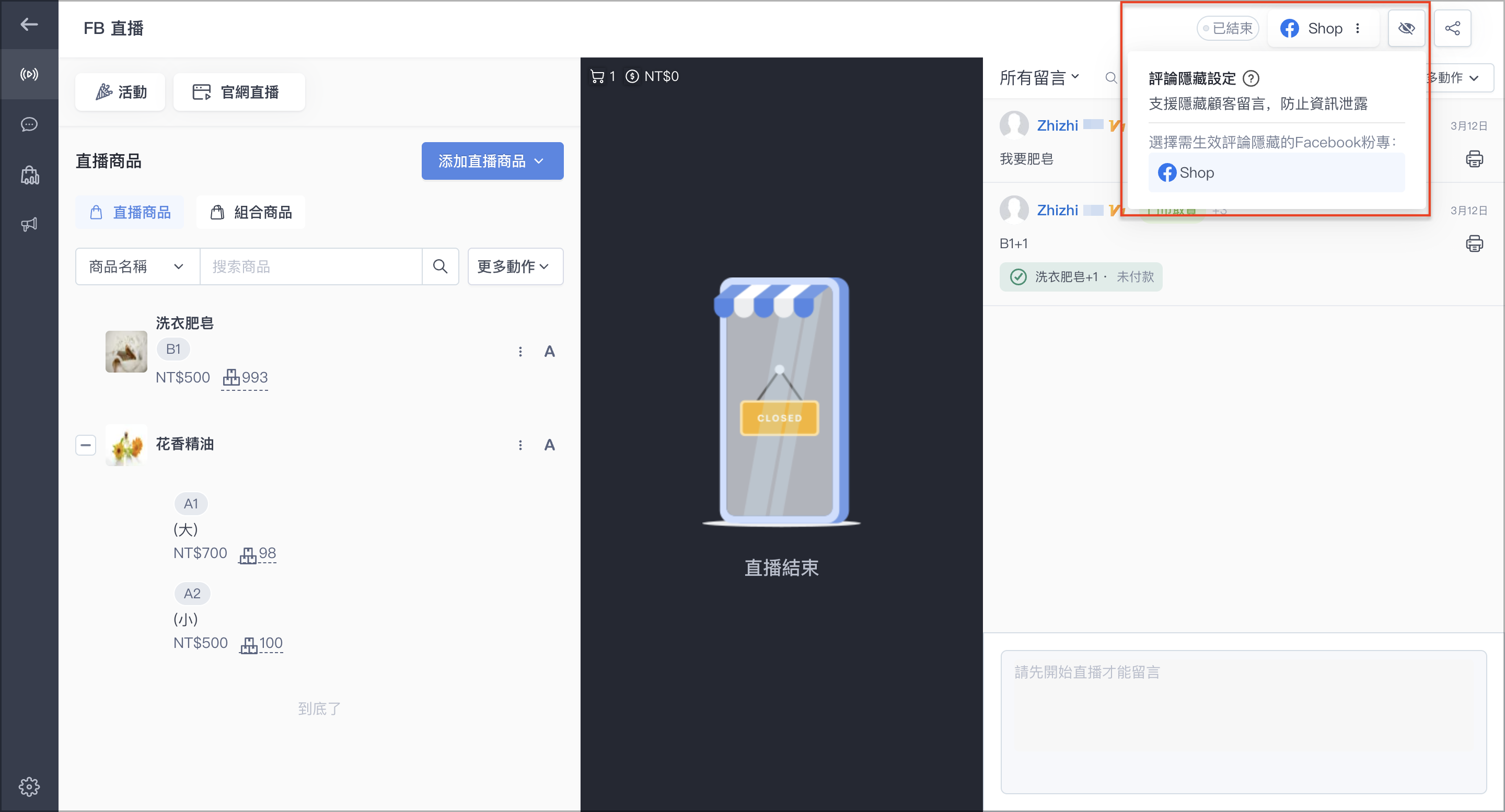Open the chat messages sidebar icon
Viewport: 1505px width, 812px height.
29,124
